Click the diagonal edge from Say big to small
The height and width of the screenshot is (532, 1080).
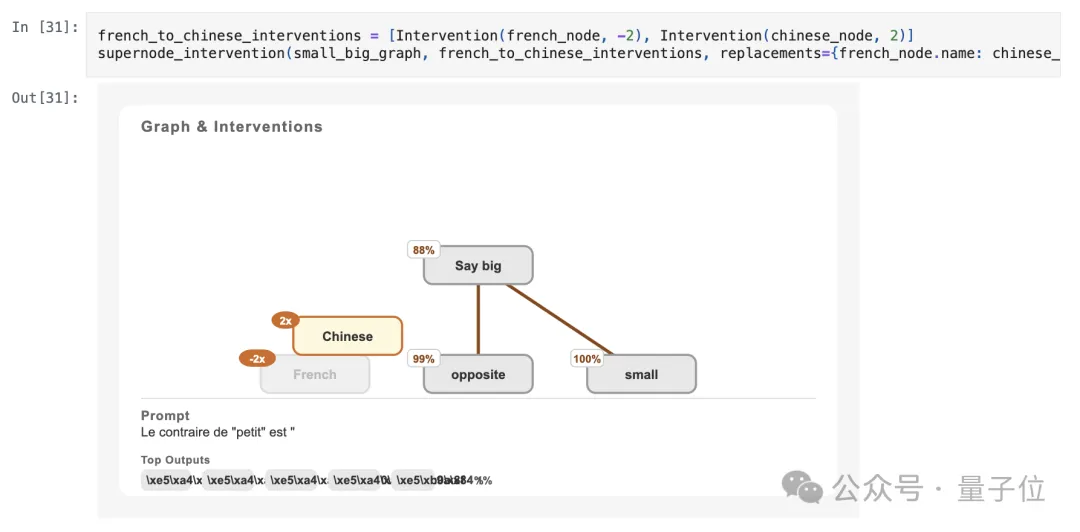(x=558, y=319)
